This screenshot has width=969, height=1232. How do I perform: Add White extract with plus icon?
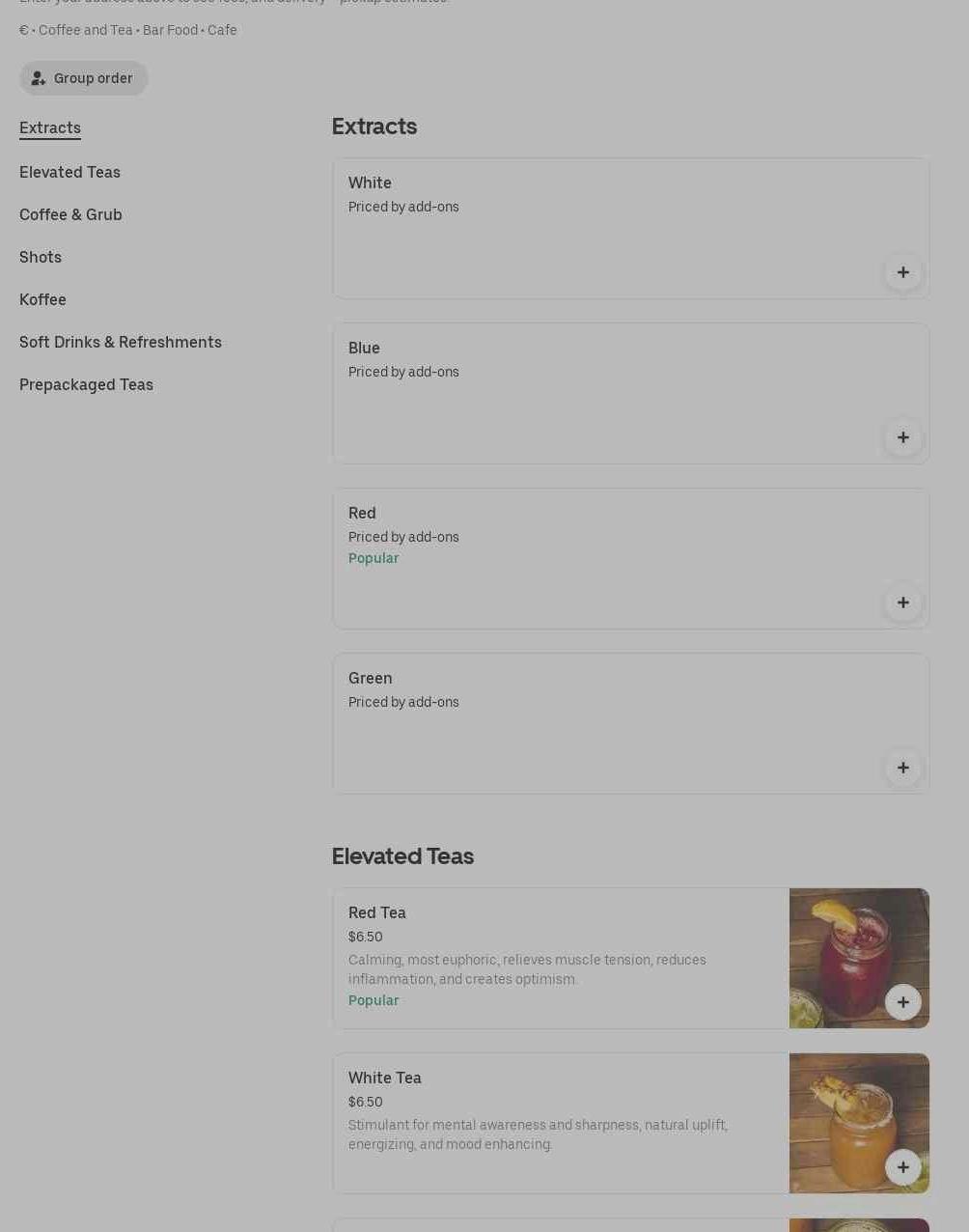pyautogui.click(x=902, y=272)
